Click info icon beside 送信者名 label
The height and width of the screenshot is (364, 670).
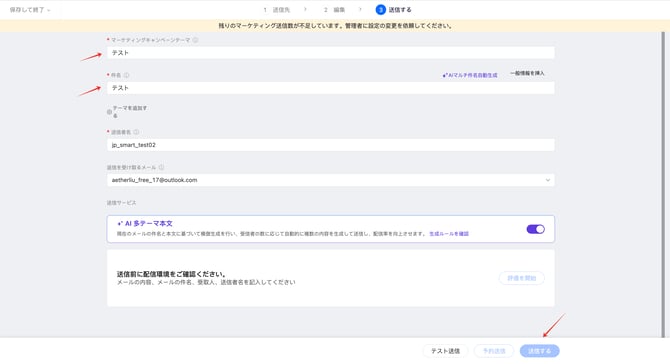tap(136, 132)
